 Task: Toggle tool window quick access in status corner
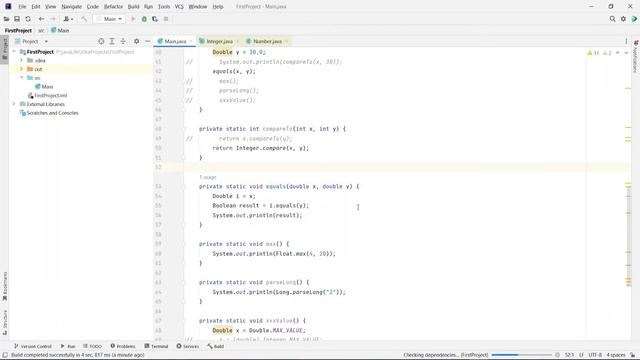click(5, 355)
